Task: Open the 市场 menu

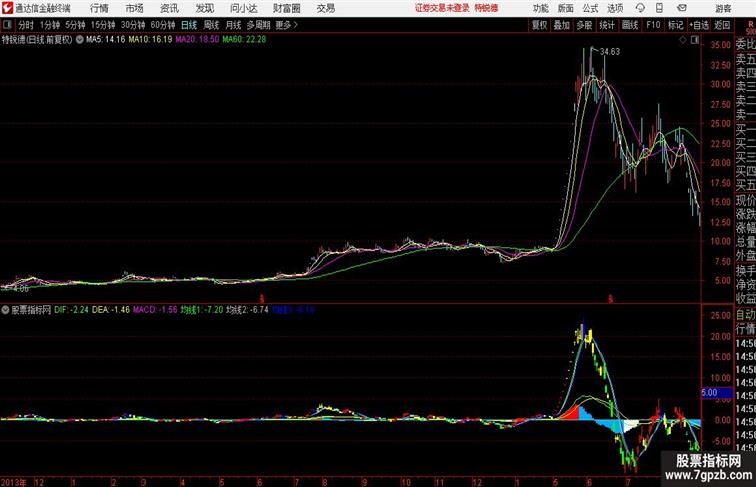Action: 135,8
